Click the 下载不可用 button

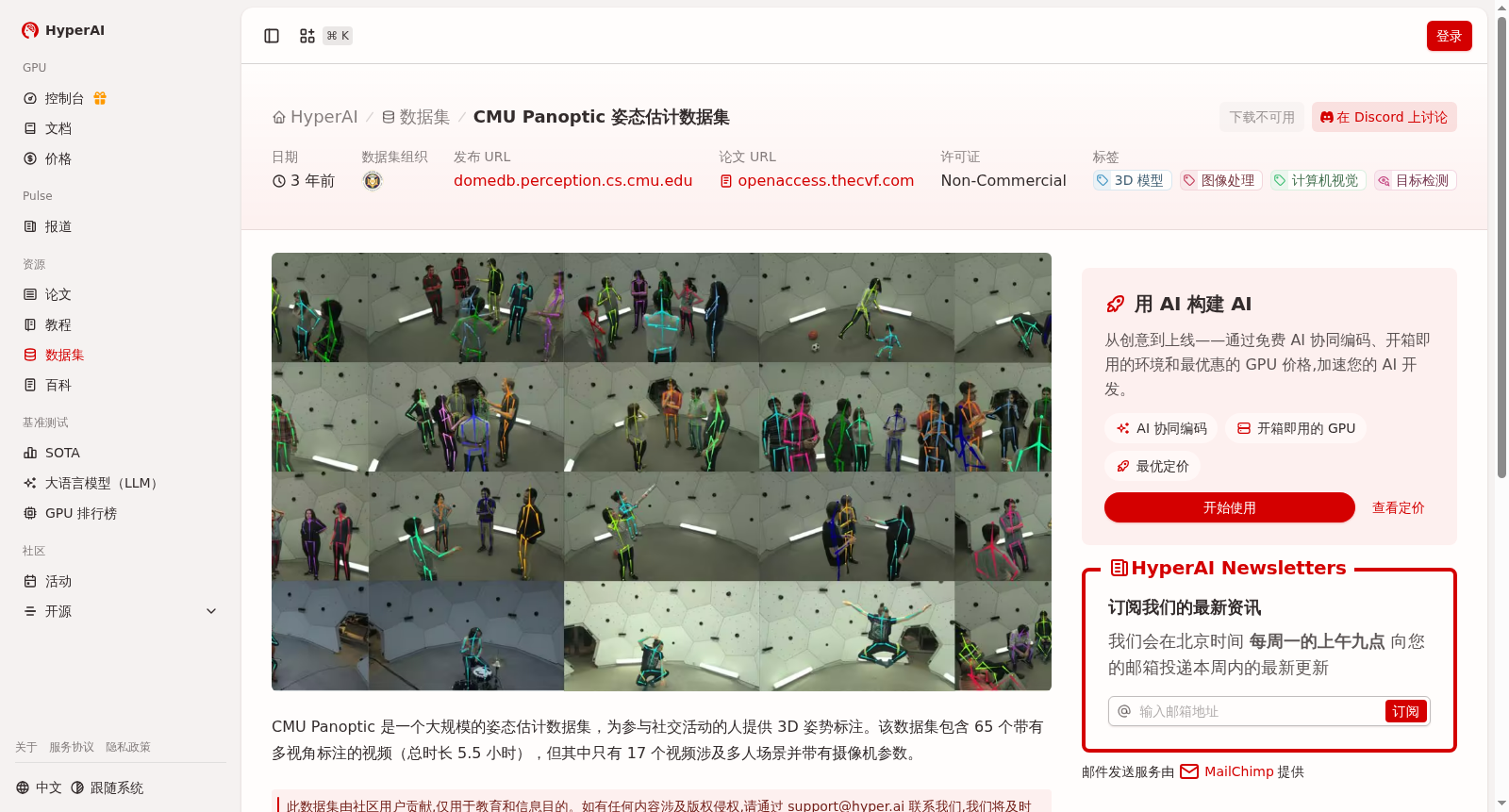[1262, 117]
